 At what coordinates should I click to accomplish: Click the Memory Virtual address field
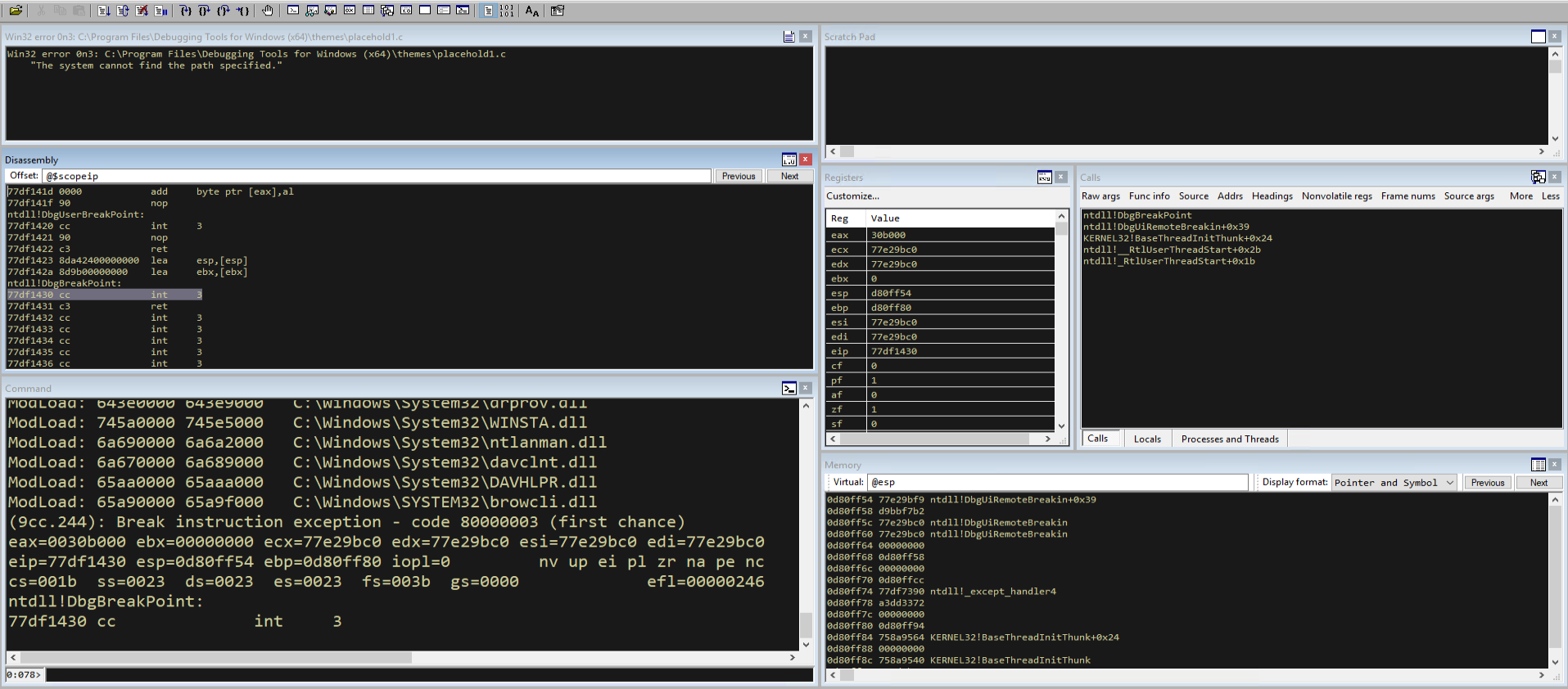(x=1057, y=483)
